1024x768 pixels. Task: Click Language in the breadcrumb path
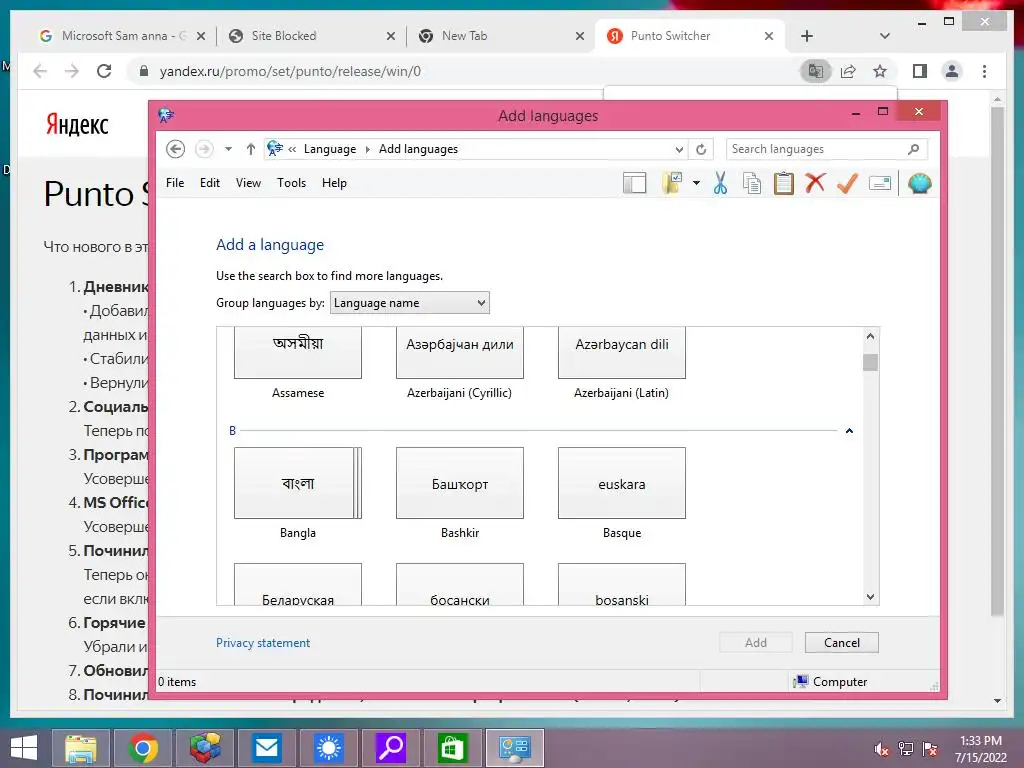330,149
